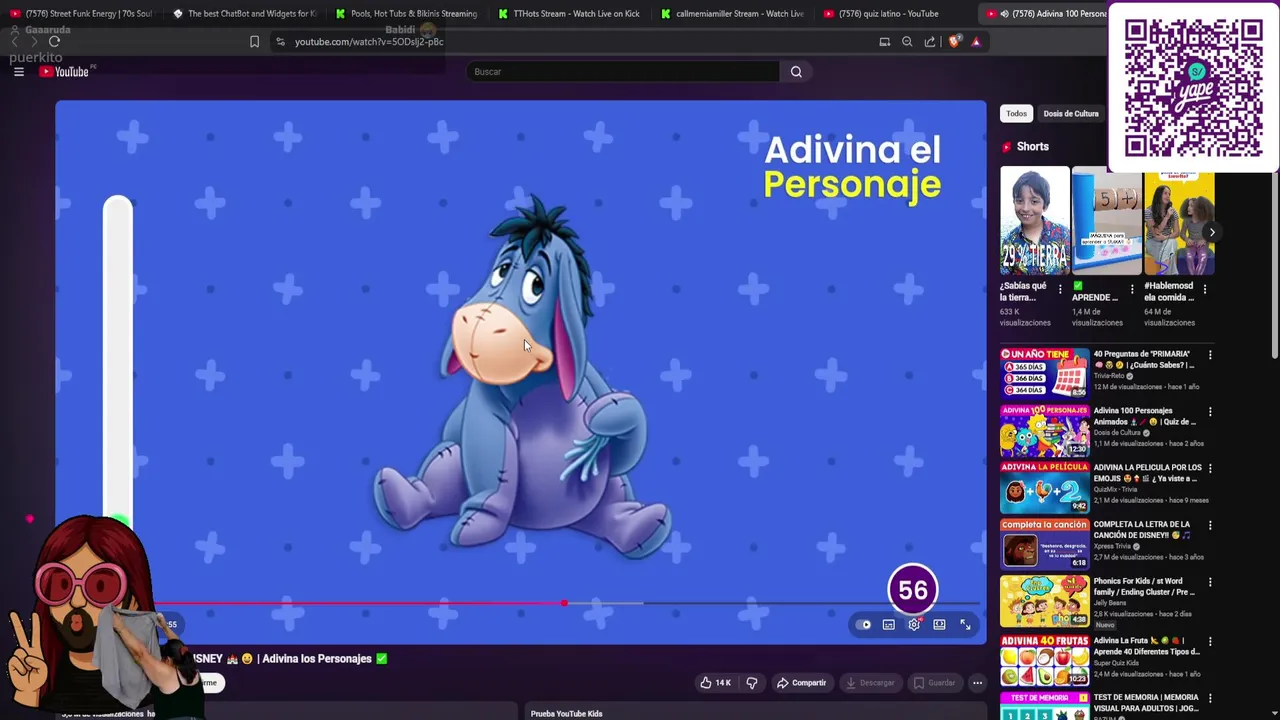The height and width of the screenshot is (720, 1280).
Task: Open the APRENDE short thumbnail
Action: [x=1107, y=222]
